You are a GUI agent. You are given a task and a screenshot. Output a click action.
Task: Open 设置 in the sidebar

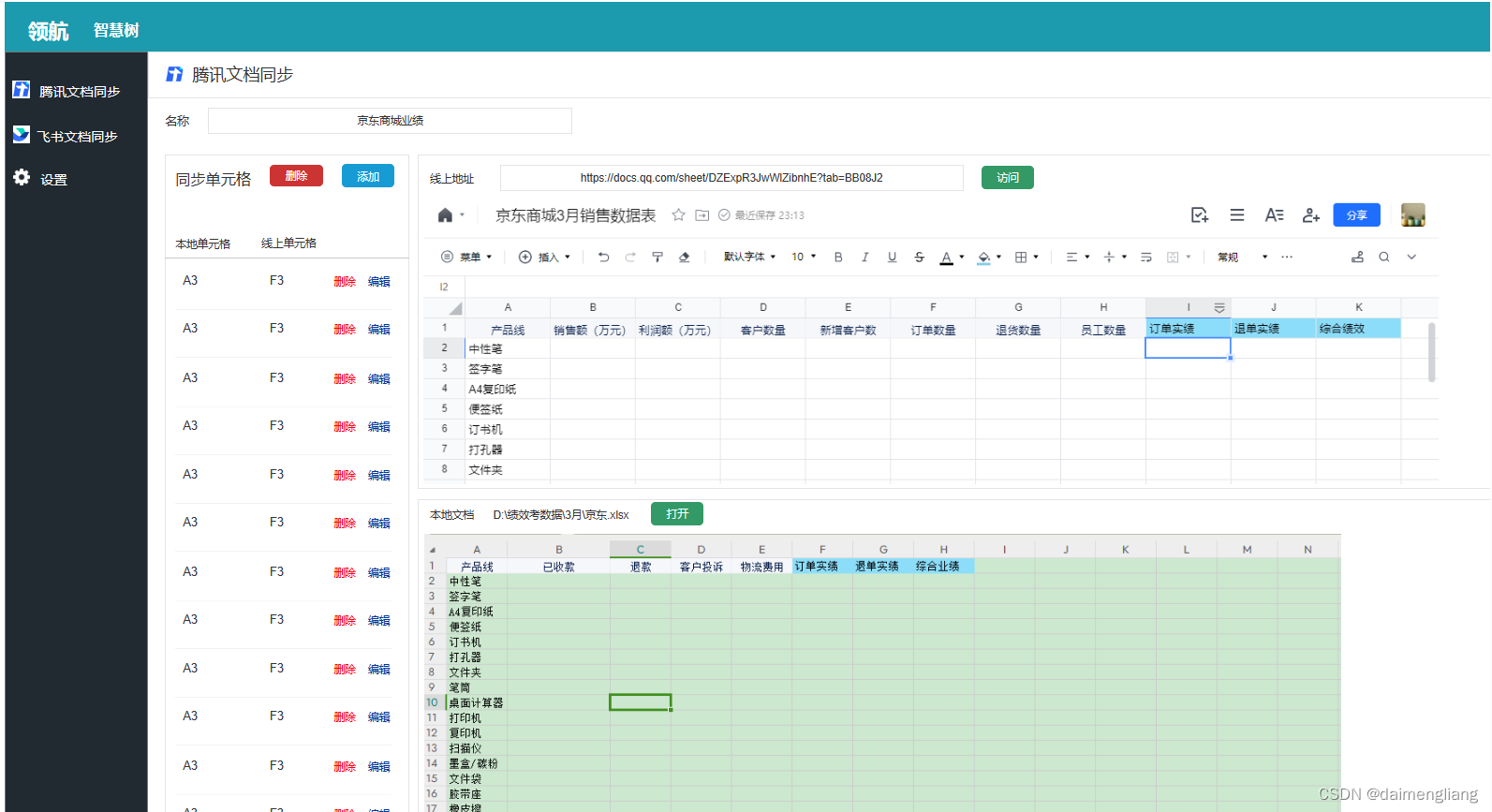pyautogui.click(x=53, y=180)
